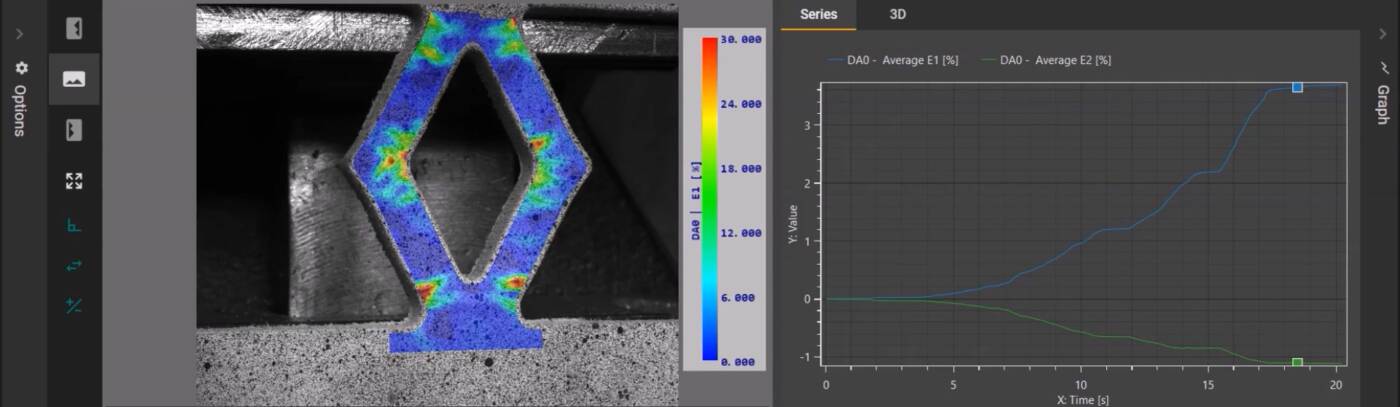Expand the Options panel chevron

20,34
